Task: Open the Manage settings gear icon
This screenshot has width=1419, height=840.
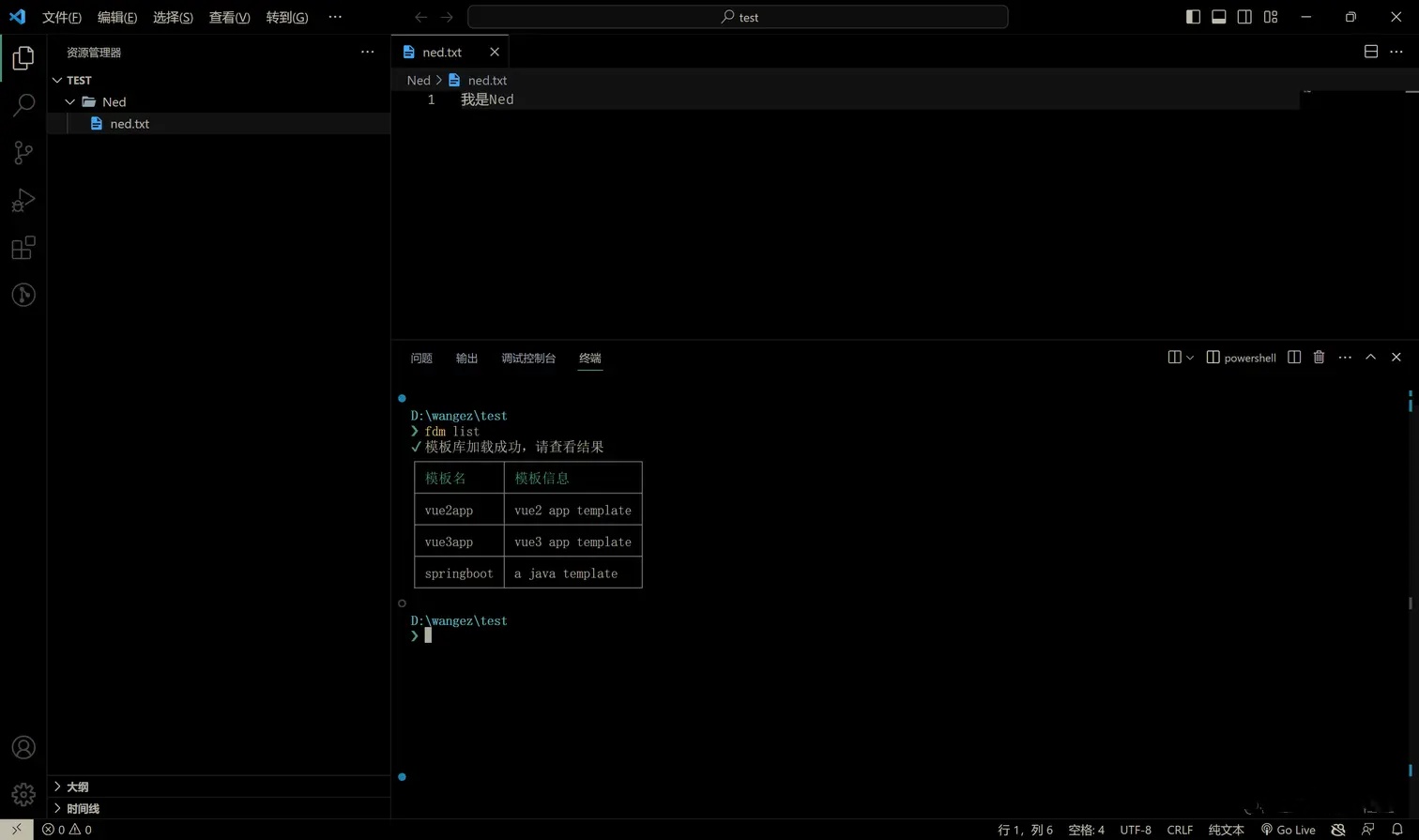Action: point(23,794)
